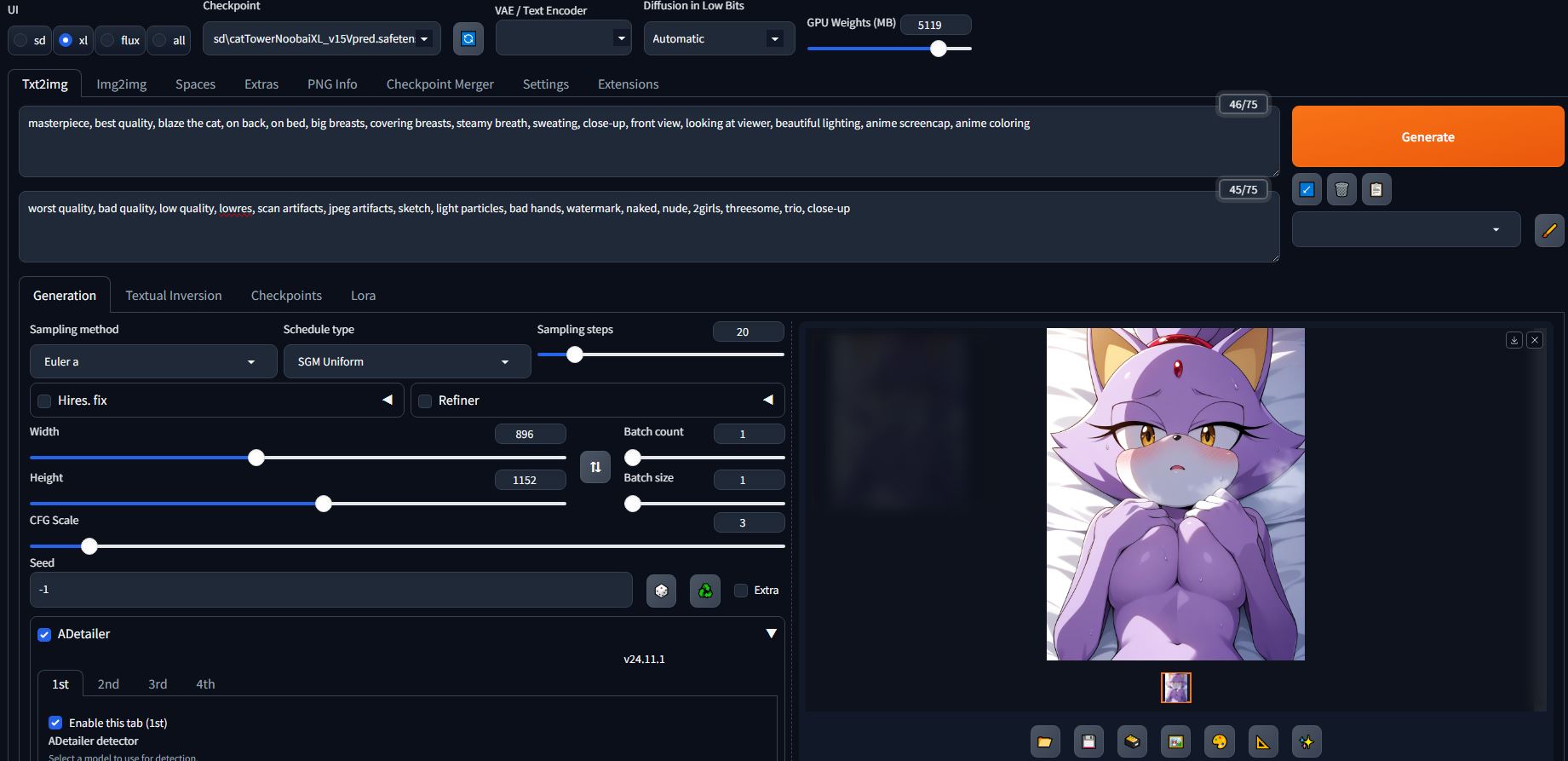Reuse last seed recycle icon
Image resolution: width=1568 pixels, height=761 pixels.
point(705,591)
